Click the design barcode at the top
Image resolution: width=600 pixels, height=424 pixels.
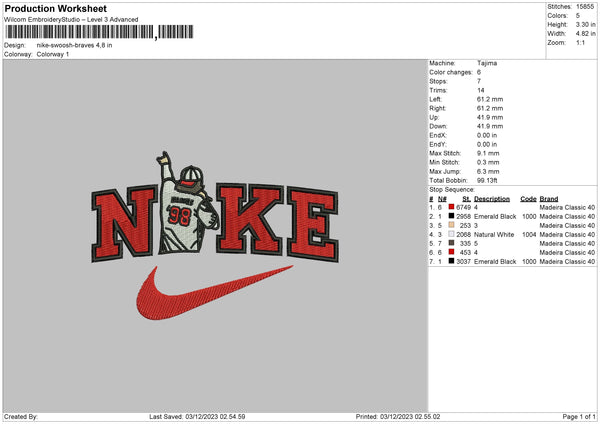(x=99, y=32)
